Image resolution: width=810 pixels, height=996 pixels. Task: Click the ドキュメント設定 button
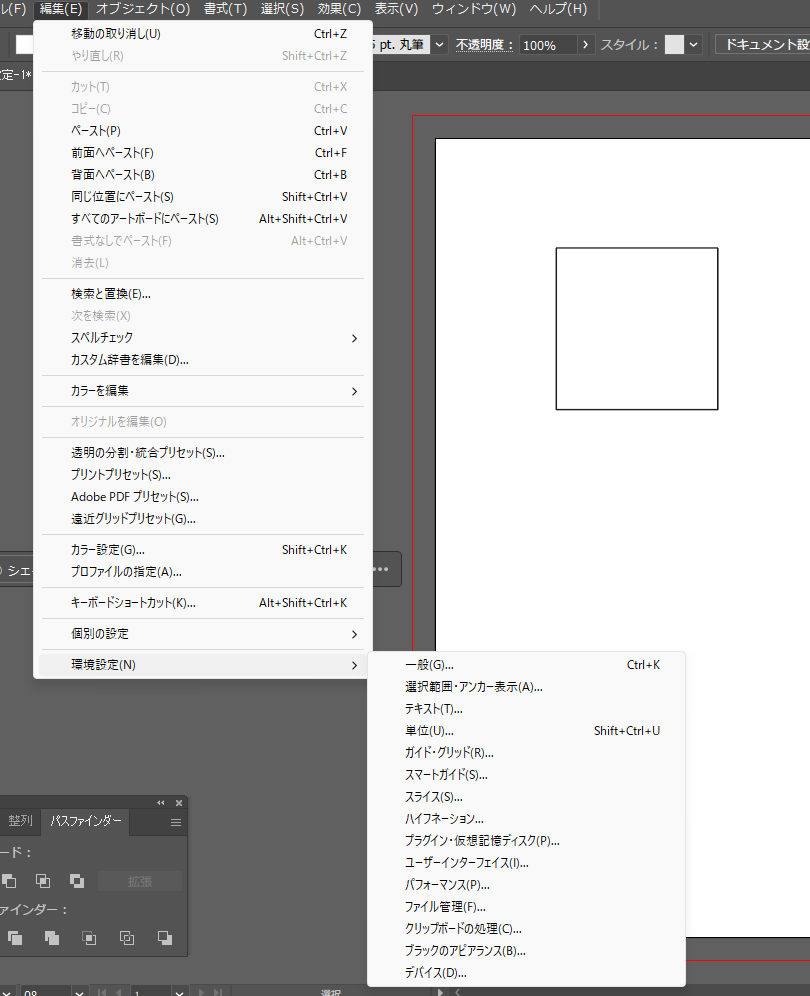[766, 45]
